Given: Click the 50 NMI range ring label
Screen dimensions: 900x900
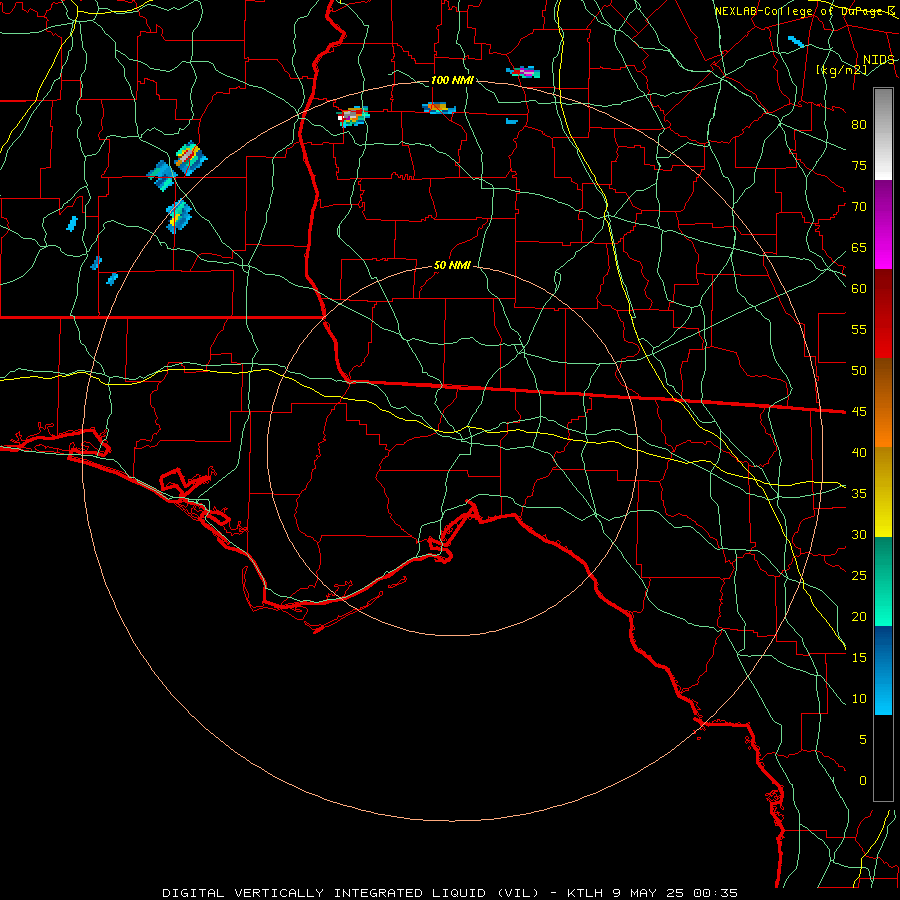Looking at the screenshot, I should (452, 265).
